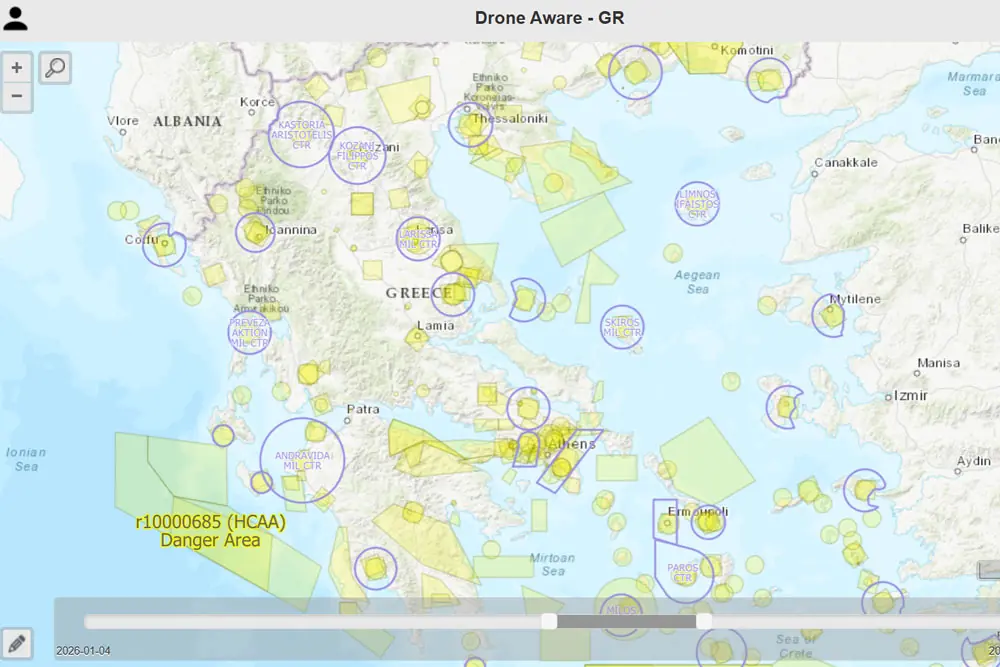The image size is (1000, 667).
Task: Click the Limnos Ifaistos CTR zone
Action: [697, 203]
